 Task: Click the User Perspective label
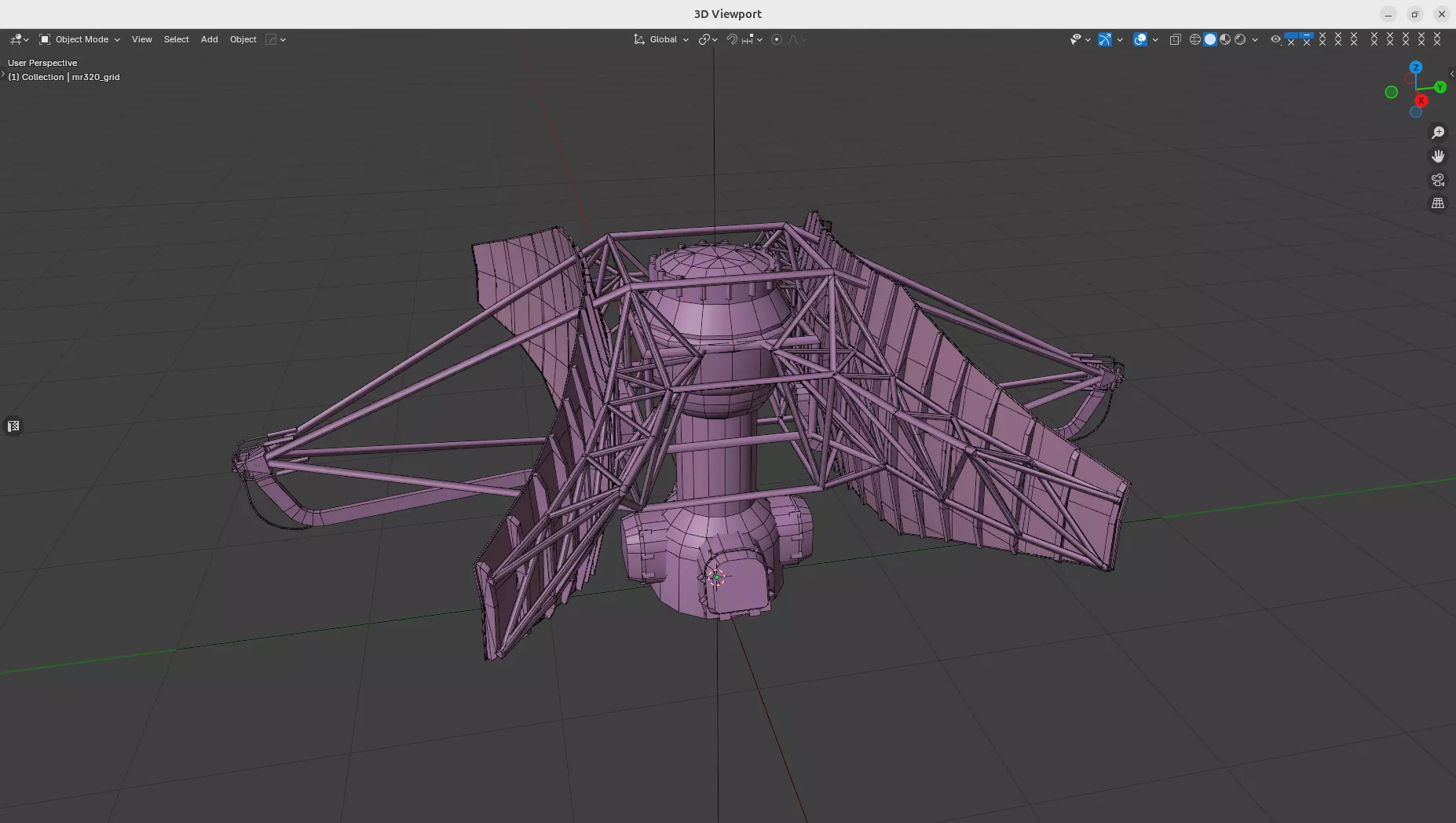tap(42, 63)
